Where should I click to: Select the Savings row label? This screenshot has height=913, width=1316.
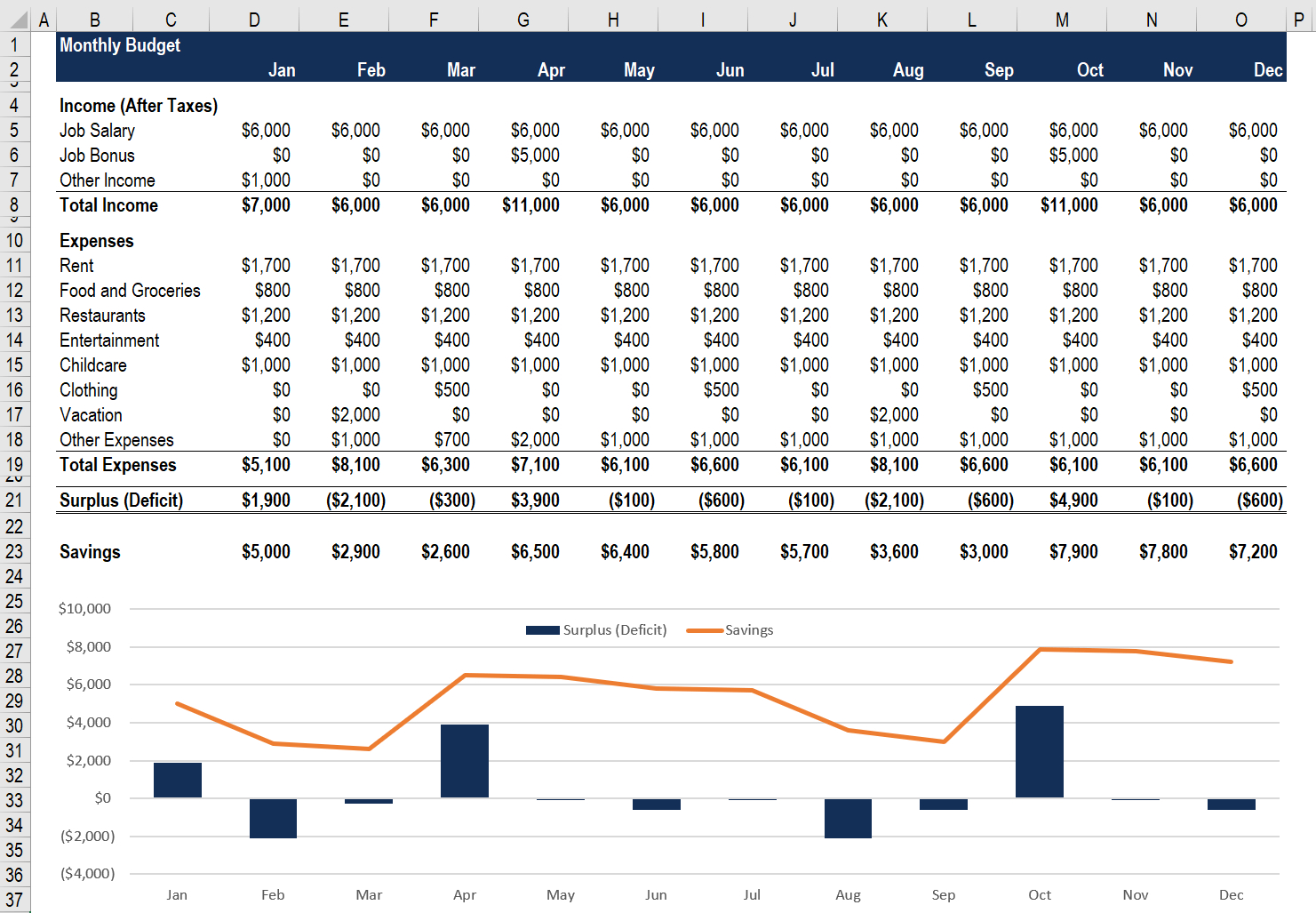[x=89, y=551]
